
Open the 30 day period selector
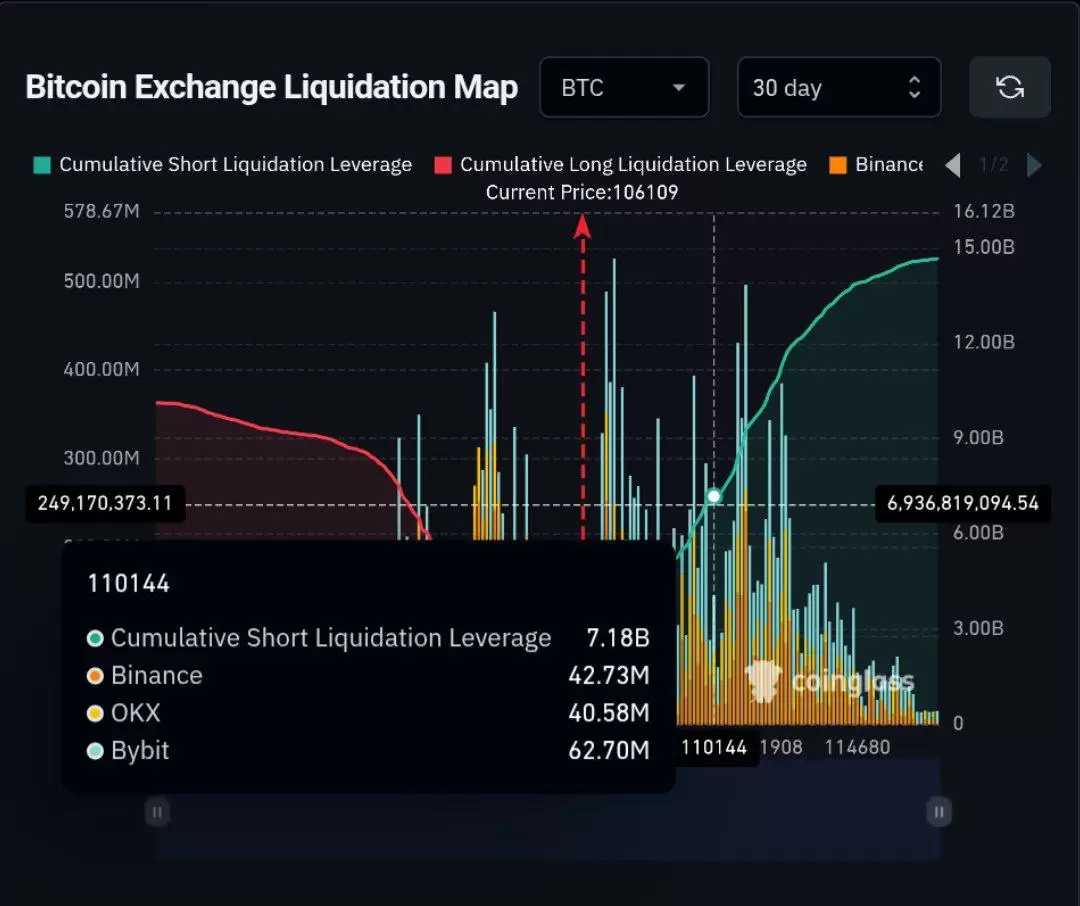839,87
